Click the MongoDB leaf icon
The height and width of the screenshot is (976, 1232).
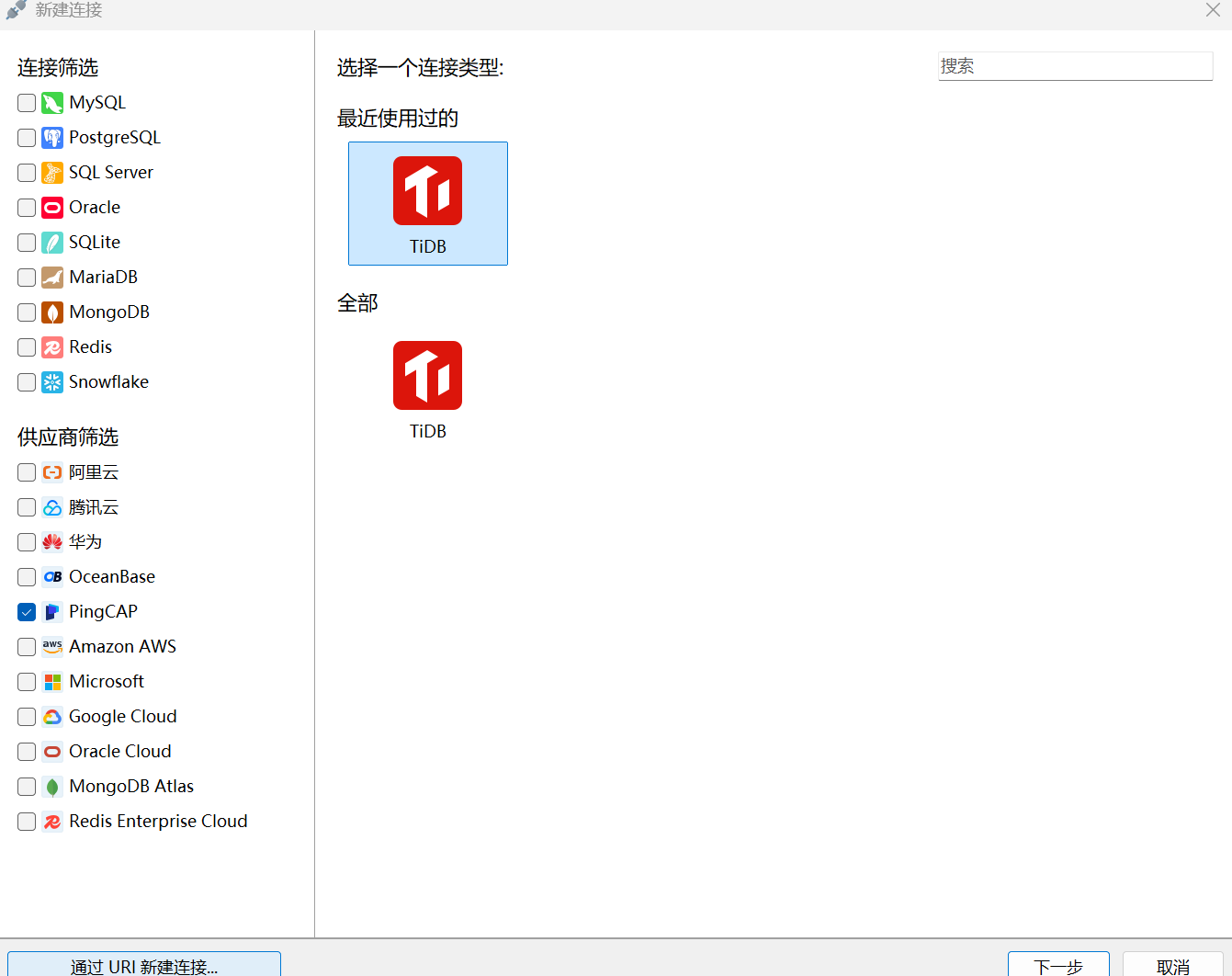click(x=52, y=312)
